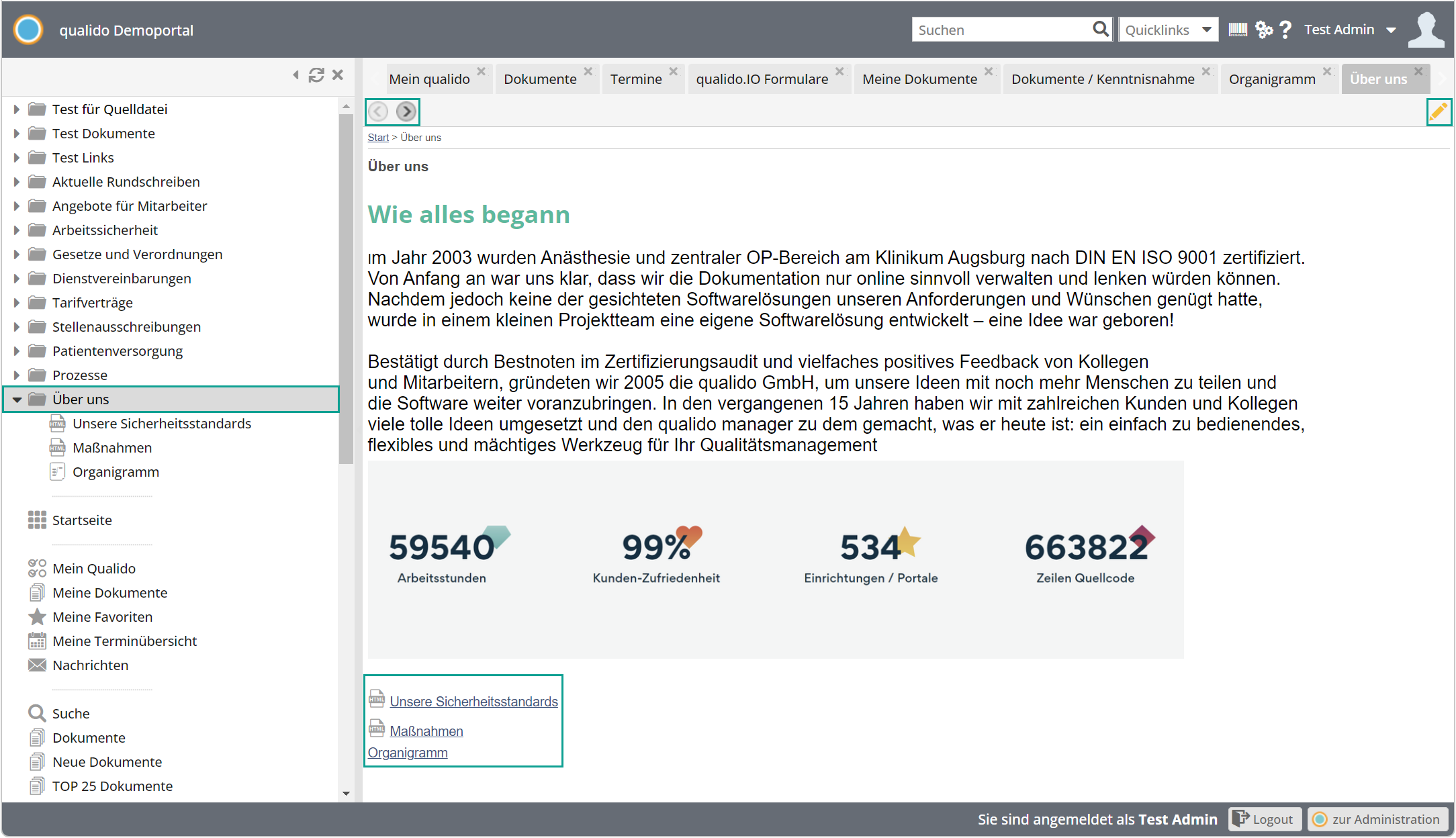Expand the Test Dokumente folder
Screen dimensions: 1456x838
tap(17, 134)
